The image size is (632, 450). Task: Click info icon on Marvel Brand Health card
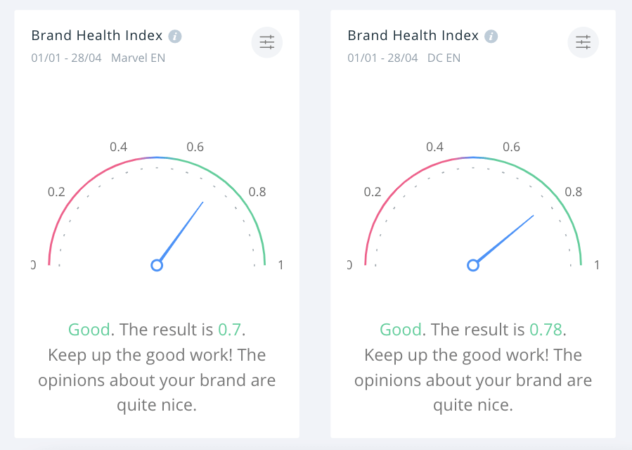175,36
